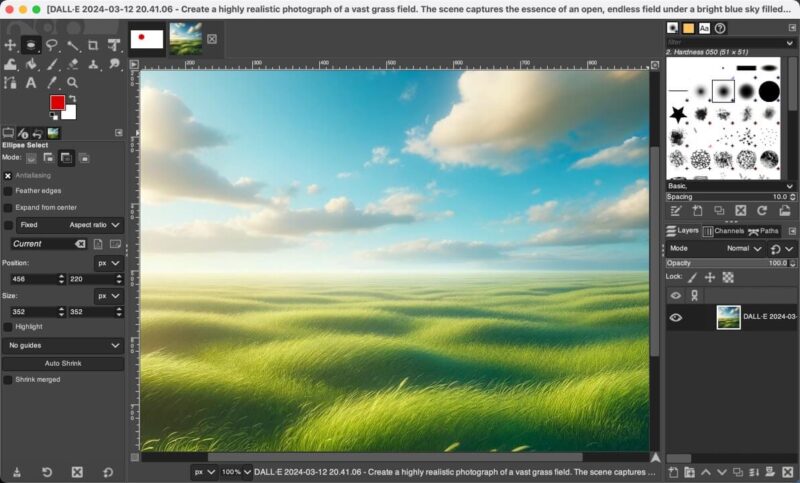Select the Bucket Fill tool
800x483 pixels.
pyautogui.click(x=31, y=64)
